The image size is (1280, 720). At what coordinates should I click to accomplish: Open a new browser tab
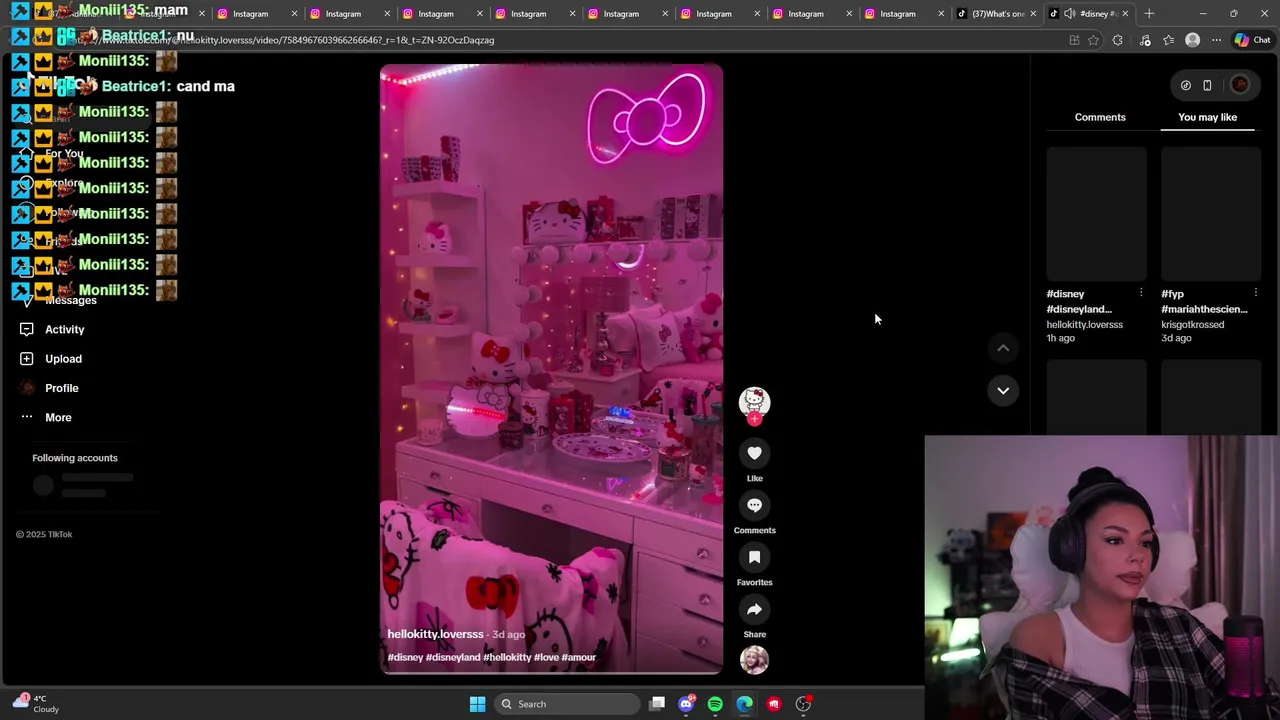pyautogui.click(x=1149, y=14)
